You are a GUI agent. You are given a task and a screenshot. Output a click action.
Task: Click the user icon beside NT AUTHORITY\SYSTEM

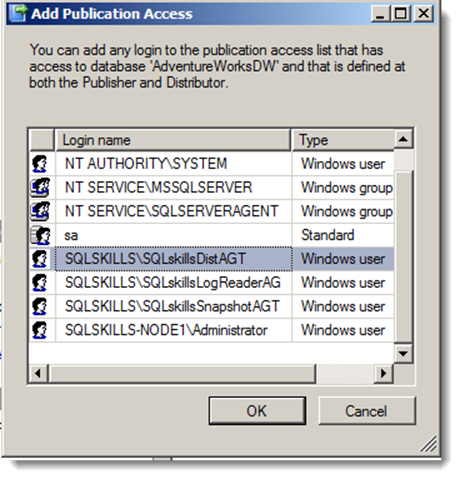(40, 163)
